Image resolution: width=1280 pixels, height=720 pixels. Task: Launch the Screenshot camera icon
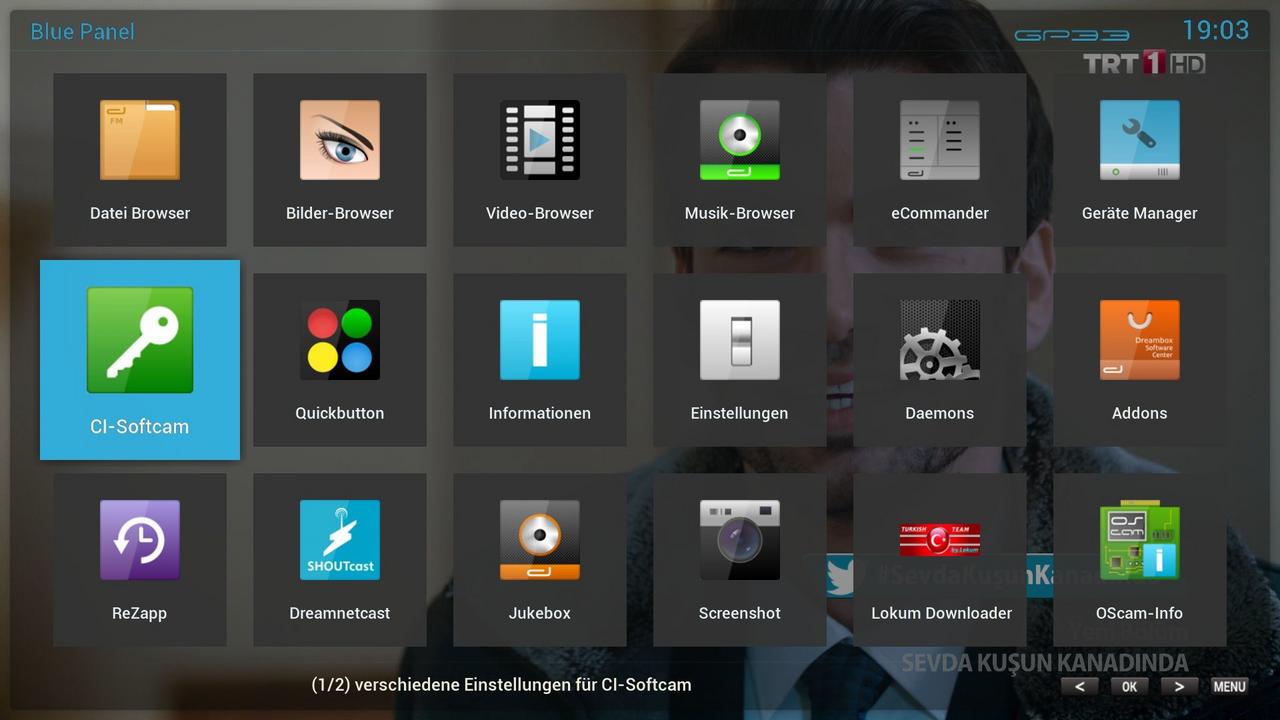pos(740,540)
